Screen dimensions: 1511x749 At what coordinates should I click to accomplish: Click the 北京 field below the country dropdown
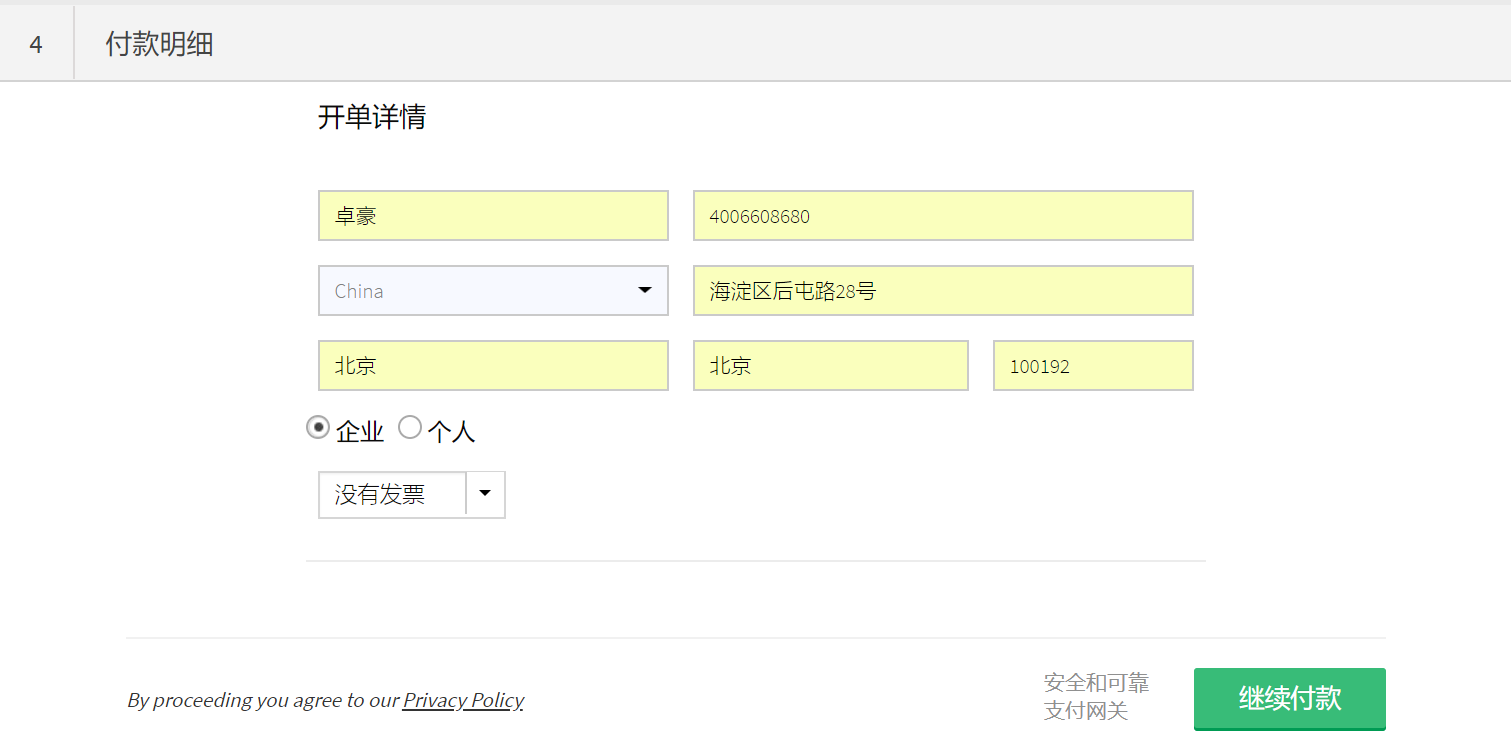click(492, 366)
